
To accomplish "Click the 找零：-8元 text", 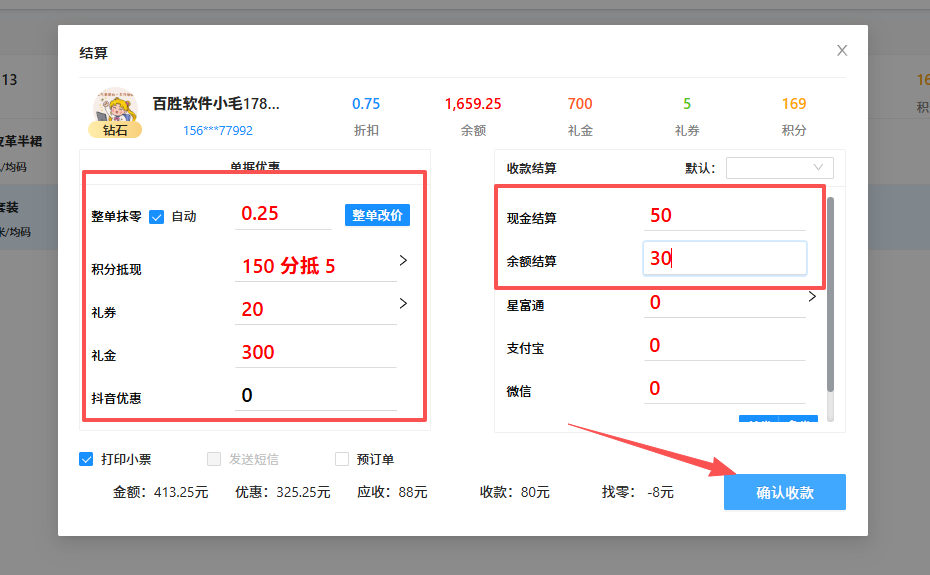I will (638, 493).
